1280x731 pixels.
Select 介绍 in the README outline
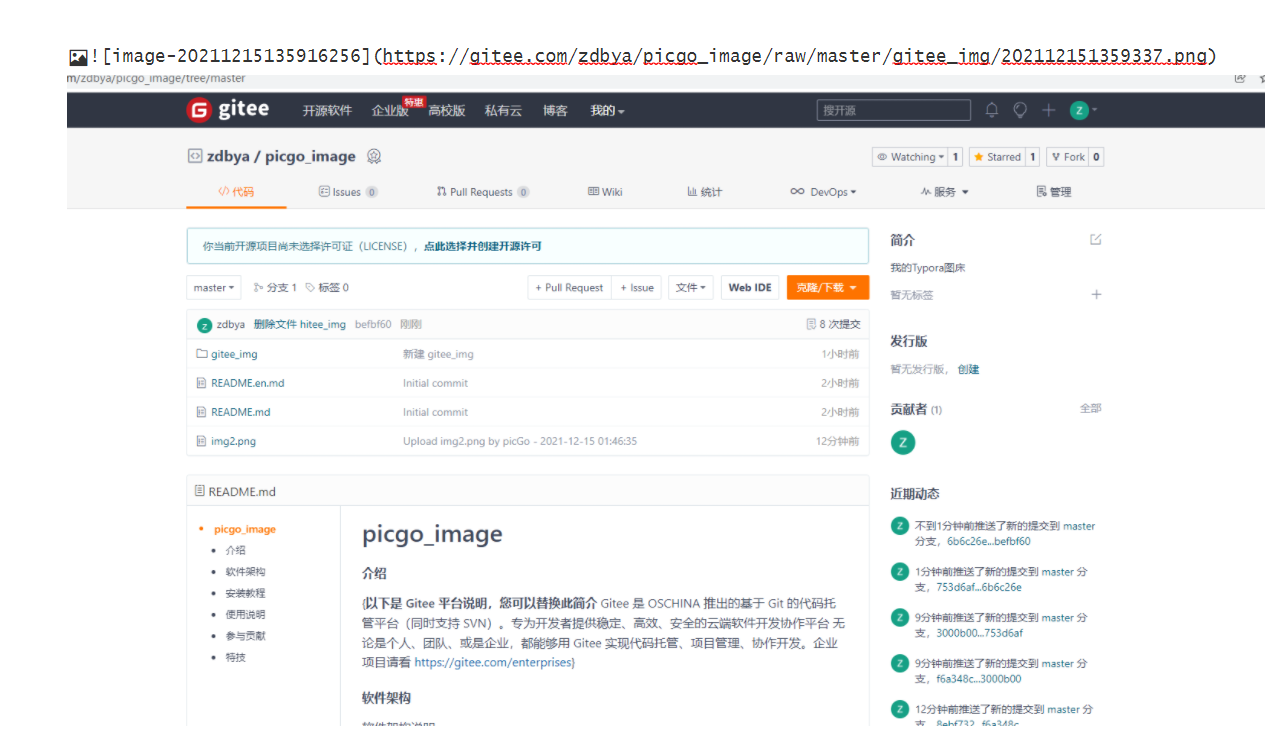click(235, 550)
